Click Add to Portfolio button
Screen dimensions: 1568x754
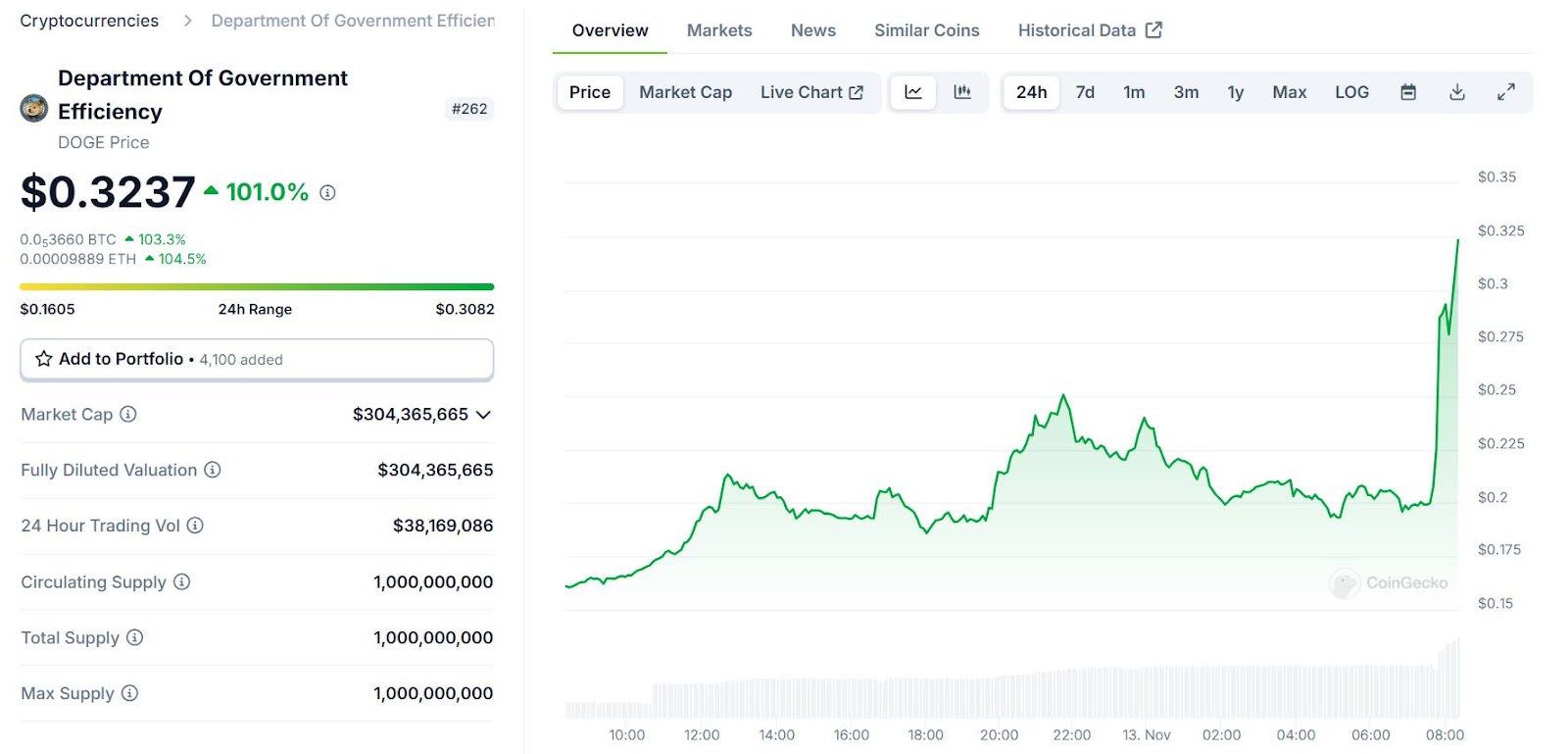(x=257, y=360)
